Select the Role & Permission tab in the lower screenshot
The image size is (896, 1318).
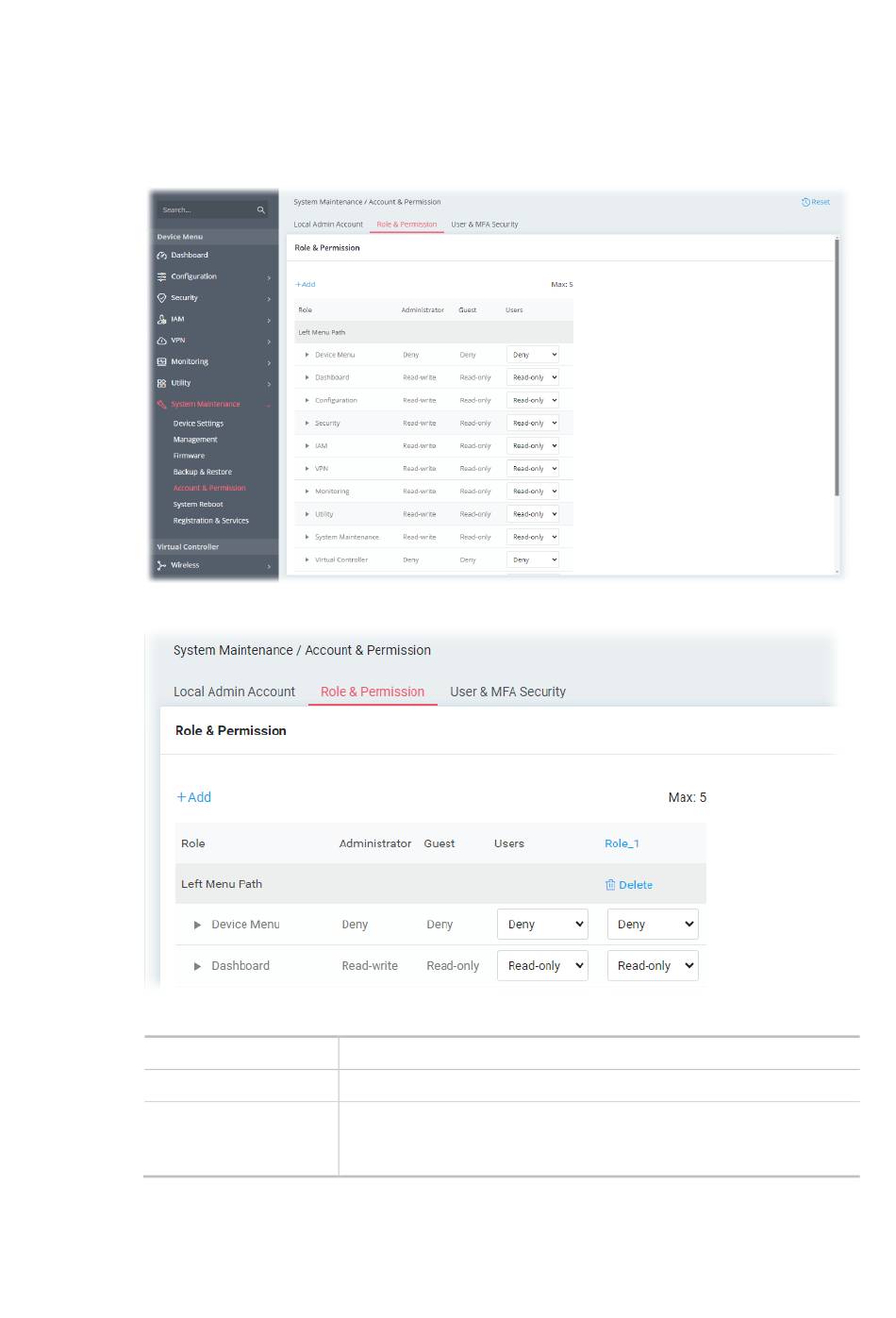click(x=373, y=692)
